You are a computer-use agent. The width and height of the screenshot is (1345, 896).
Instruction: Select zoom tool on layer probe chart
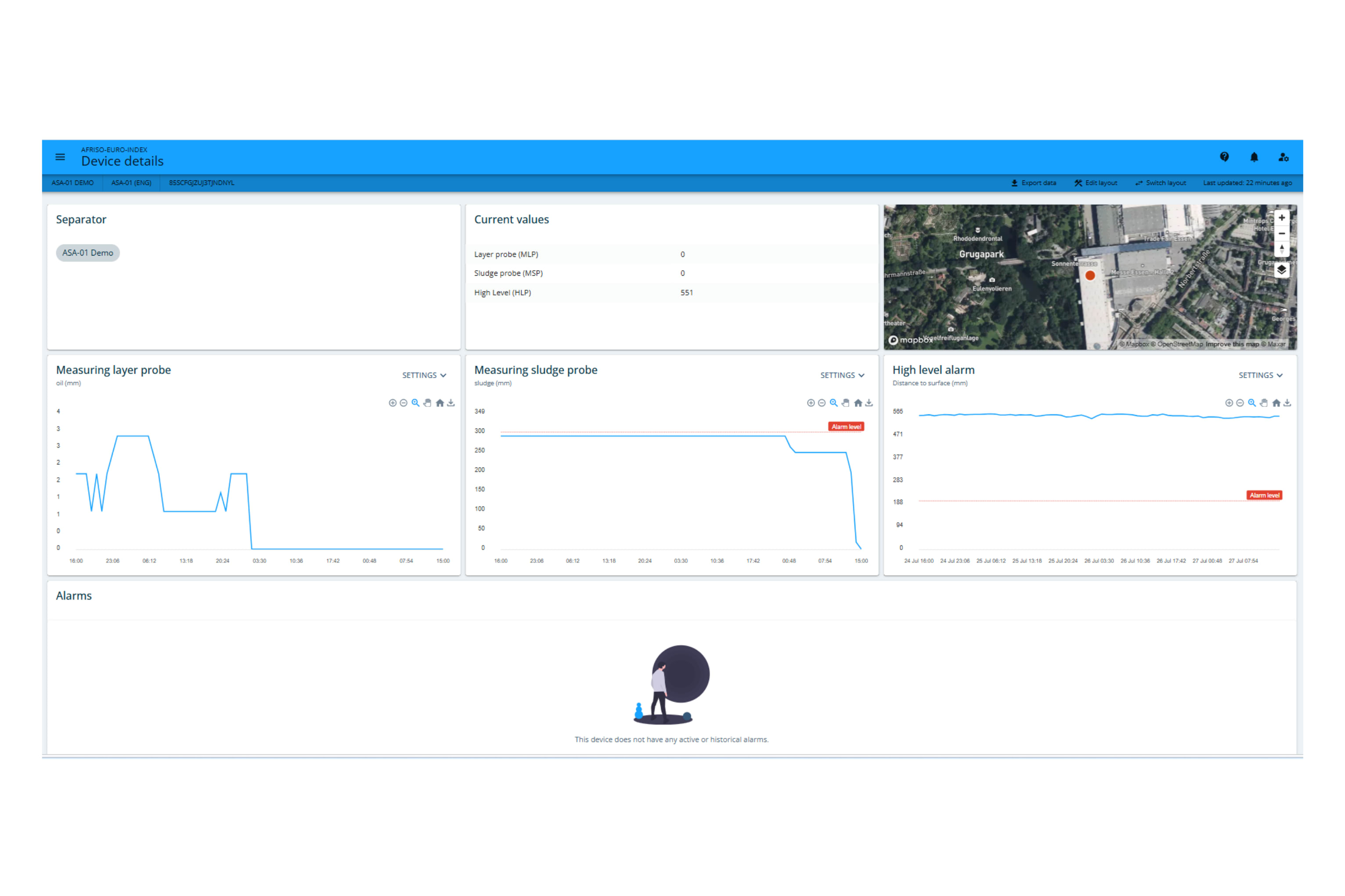(415, 403)
